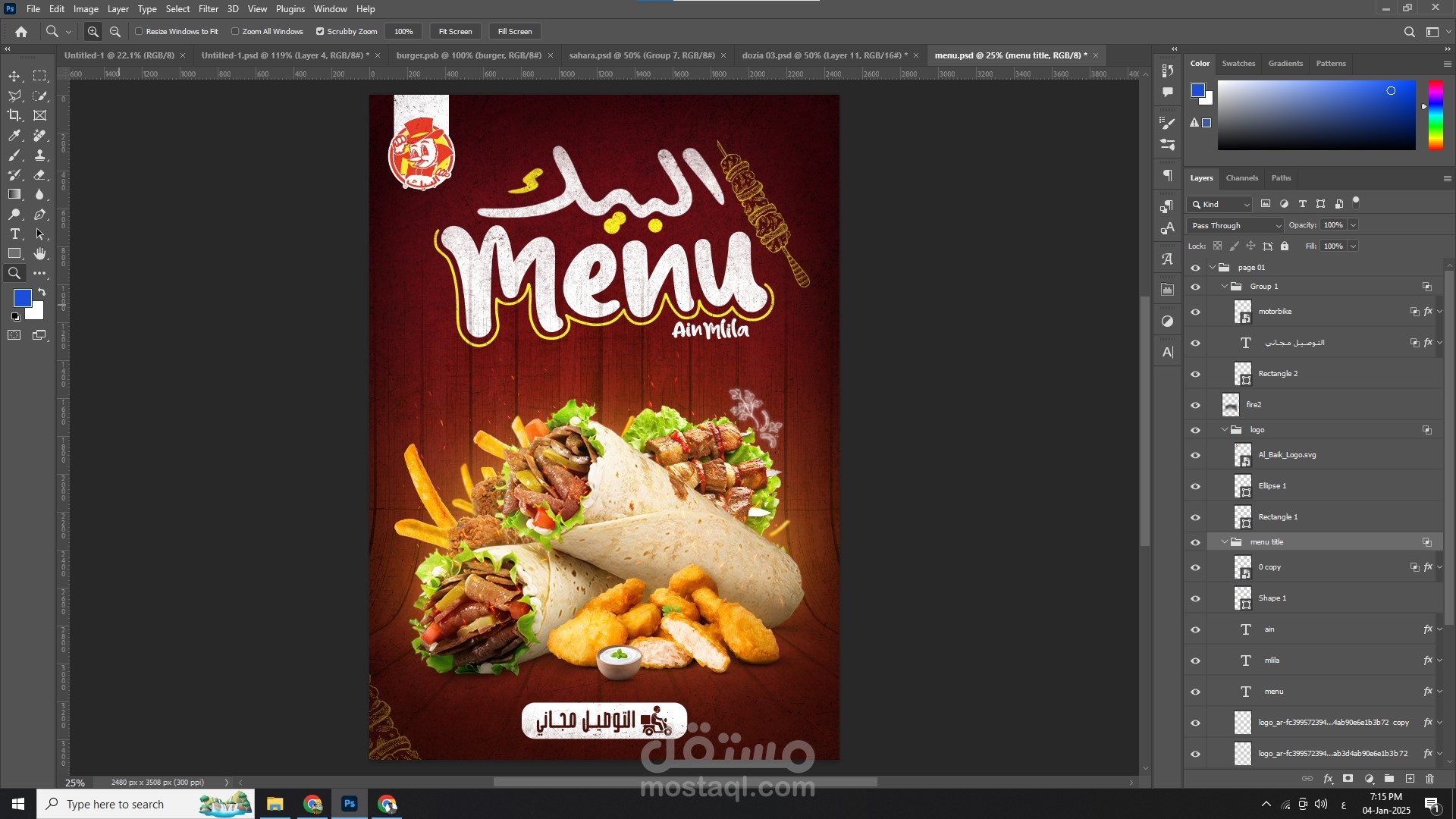Open the Search icon in options bar

[1409, 32]
